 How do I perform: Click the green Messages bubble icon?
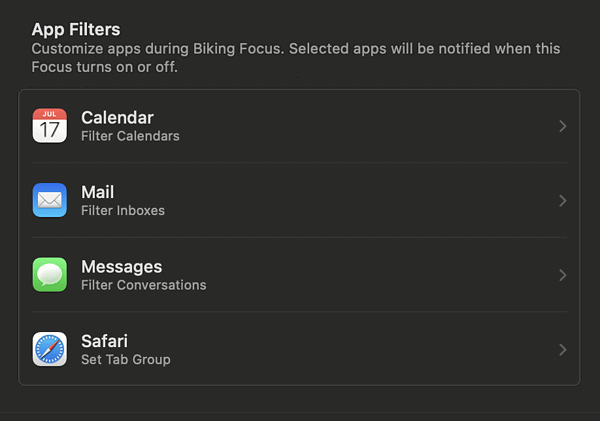pyautogui.click(x=50, y=275)
